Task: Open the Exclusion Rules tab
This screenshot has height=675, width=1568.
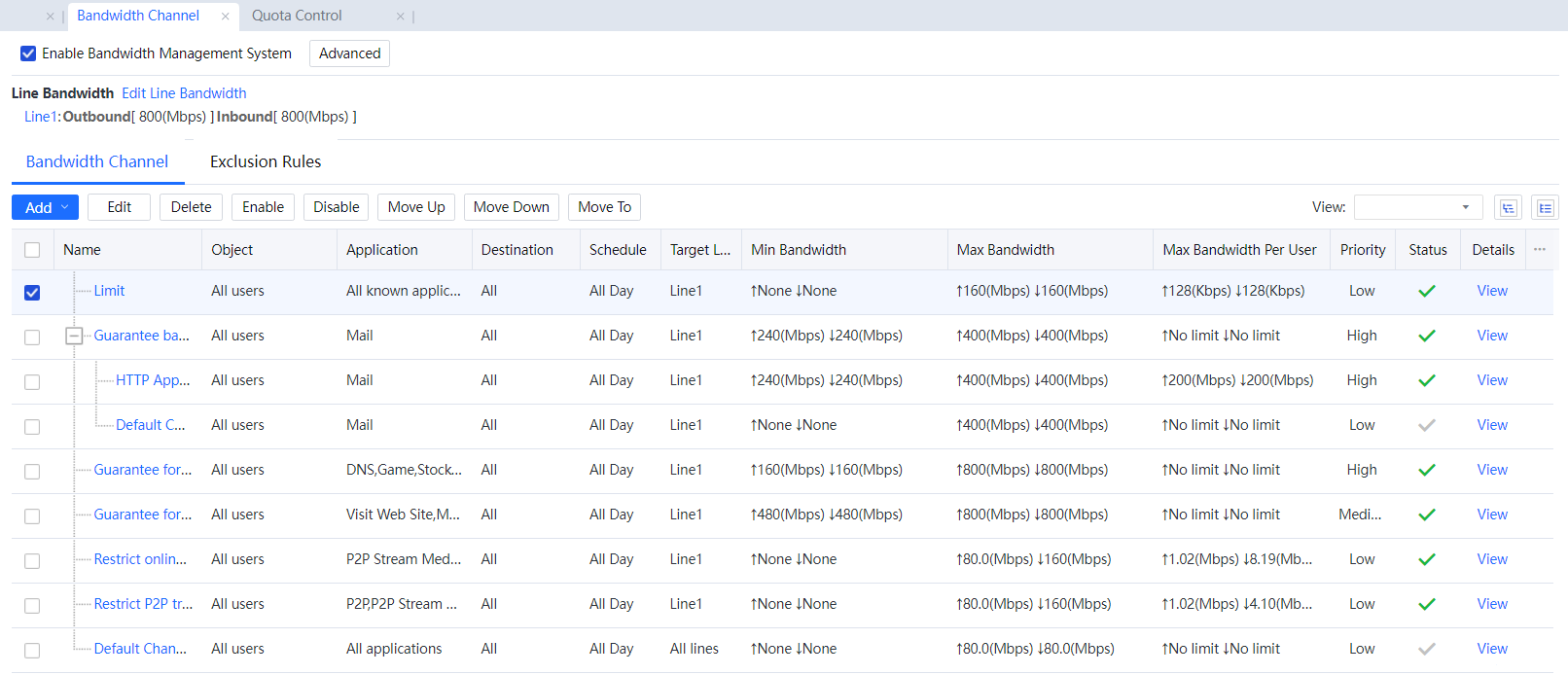Action: [x=266, y=161]
